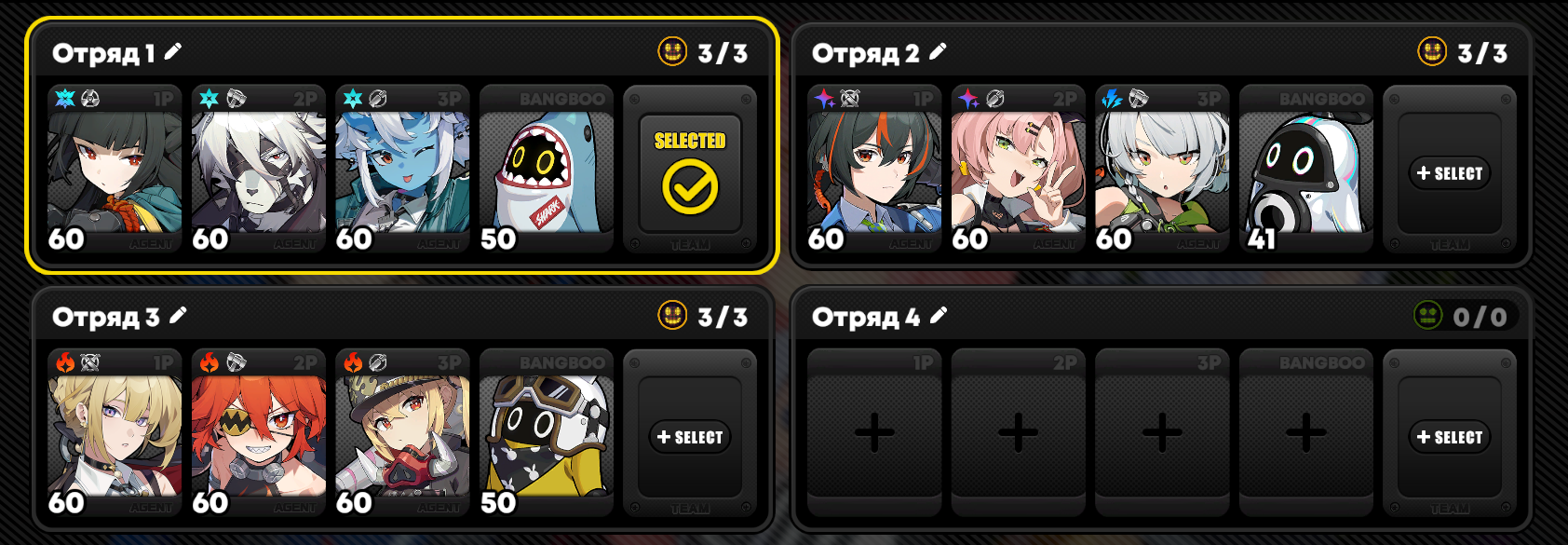Select team Отряд 2 with + SELECT

[1450, 173]
